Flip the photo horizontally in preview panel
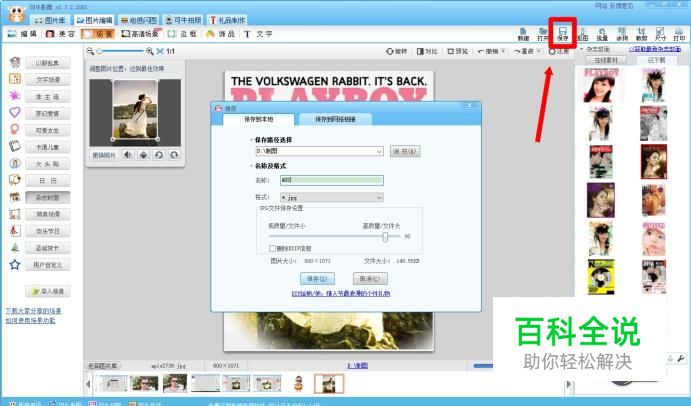This screenshot has width=691, height=406. 128,155
